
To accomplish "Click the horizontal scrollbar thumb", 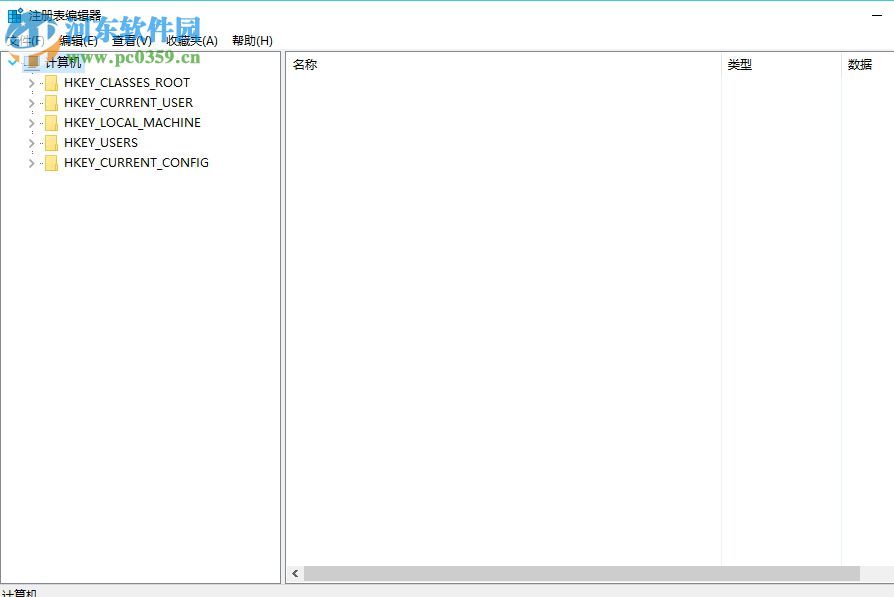I will click(x=582, y=574).
